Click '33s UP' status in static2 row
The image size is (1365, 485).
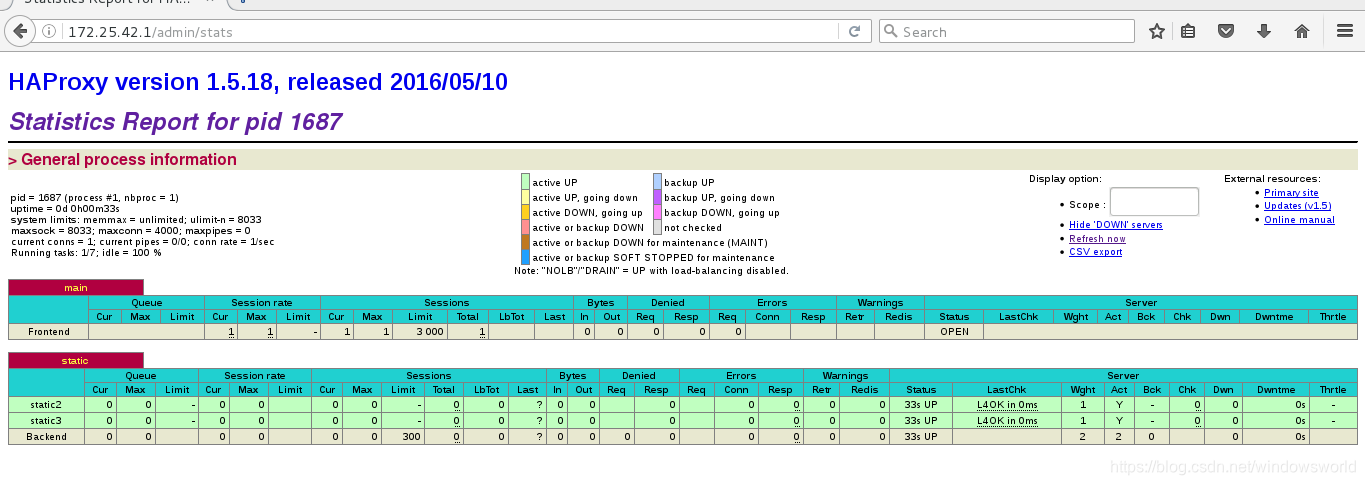click(920, 405)
